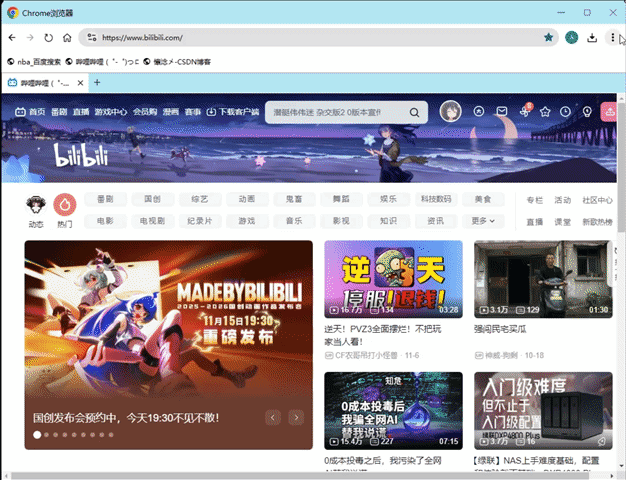Open the watch history clock icon
Viewport: 626px width, 480px height.
[x=565, y=112]
